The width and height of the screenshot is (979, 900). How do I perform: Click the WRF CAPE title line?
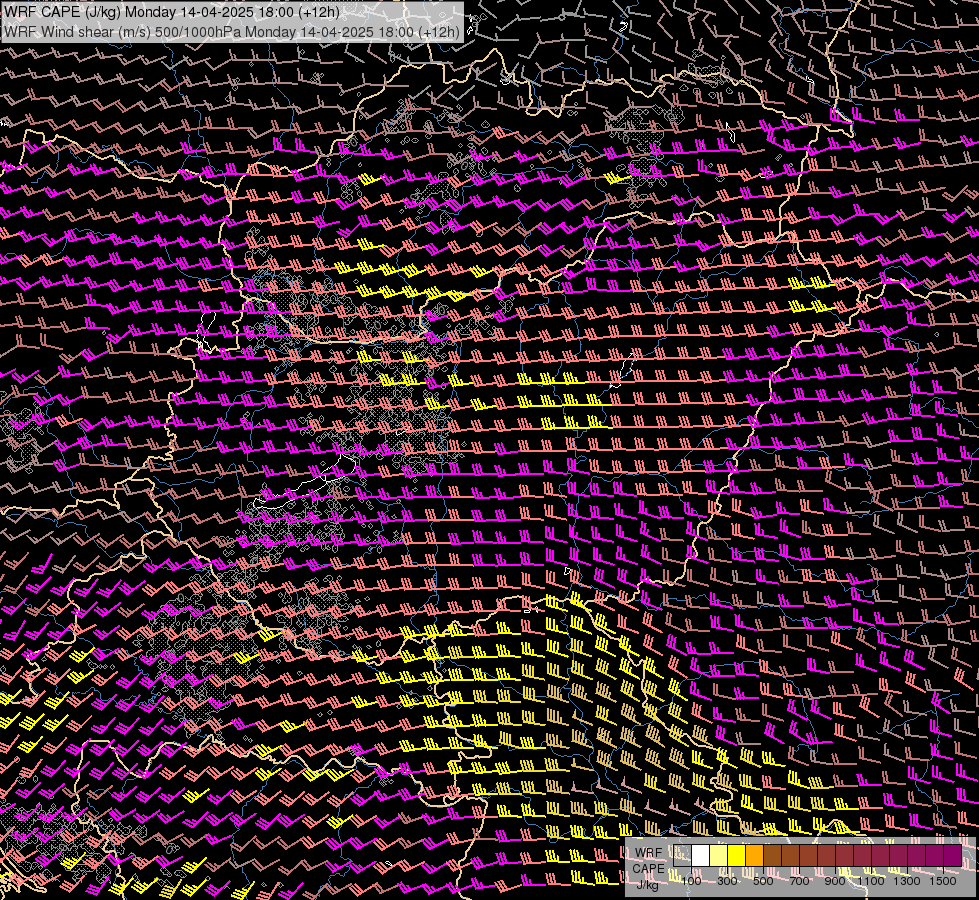coord(172,12)
